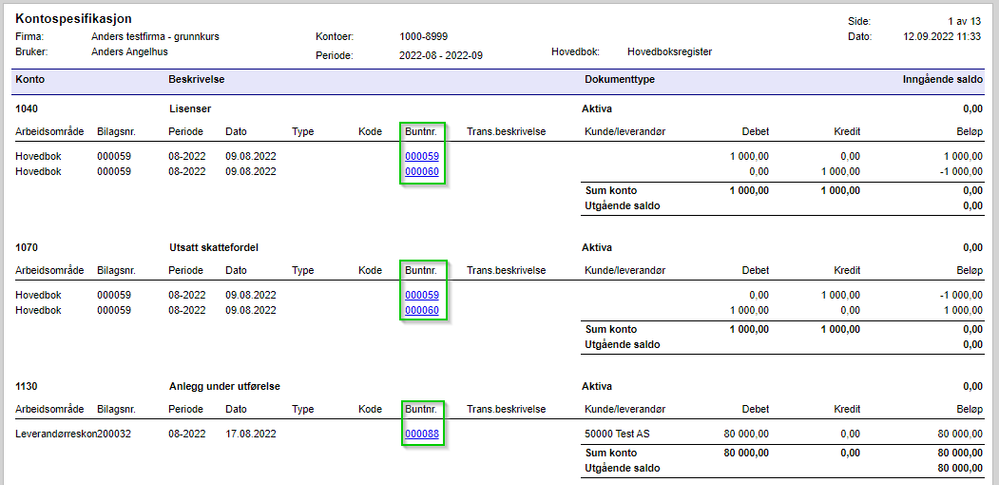The image size is (999, 485).
Task: Click Utgående saldo label under account 1070
Action: pyautogui.click(x=622, y=344)
